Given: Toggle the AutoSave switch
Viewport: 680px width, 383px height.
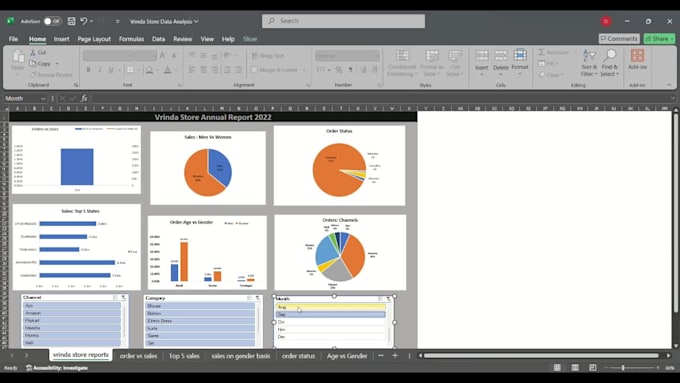Looking at the screenshot, I should [52, 21].
